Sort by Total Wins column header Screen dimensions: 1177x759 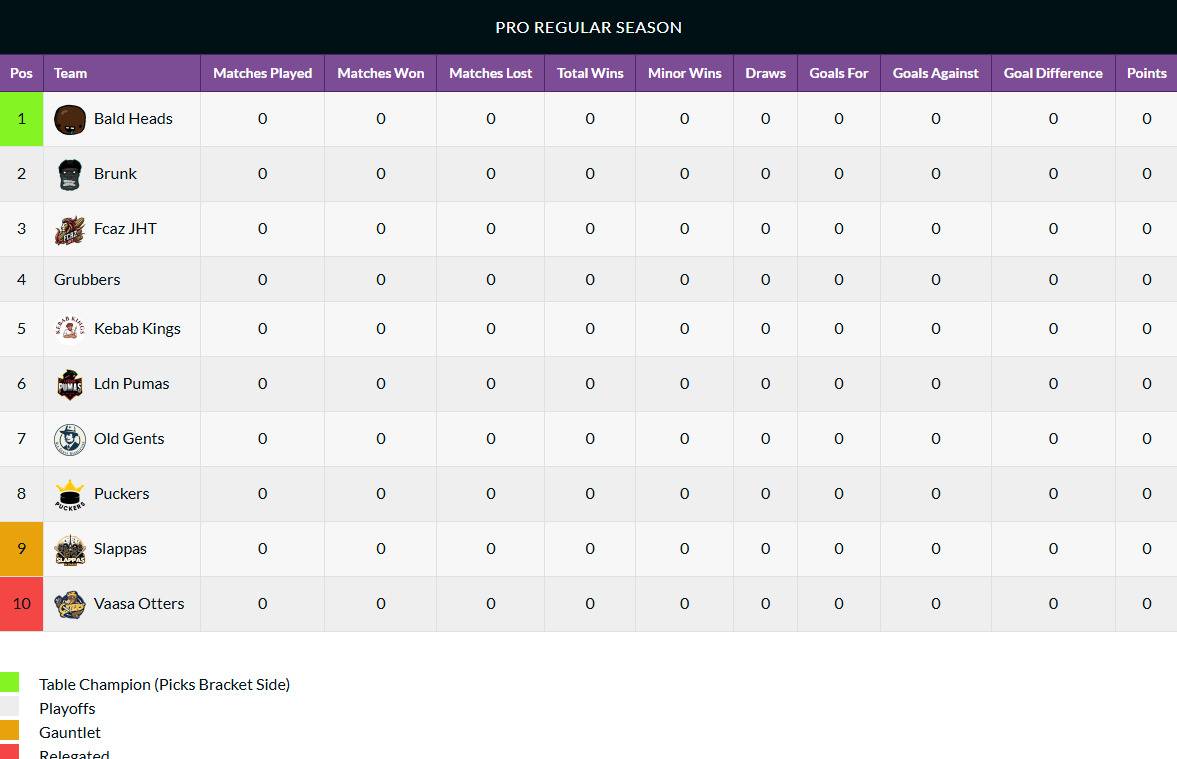pos(590,73)
